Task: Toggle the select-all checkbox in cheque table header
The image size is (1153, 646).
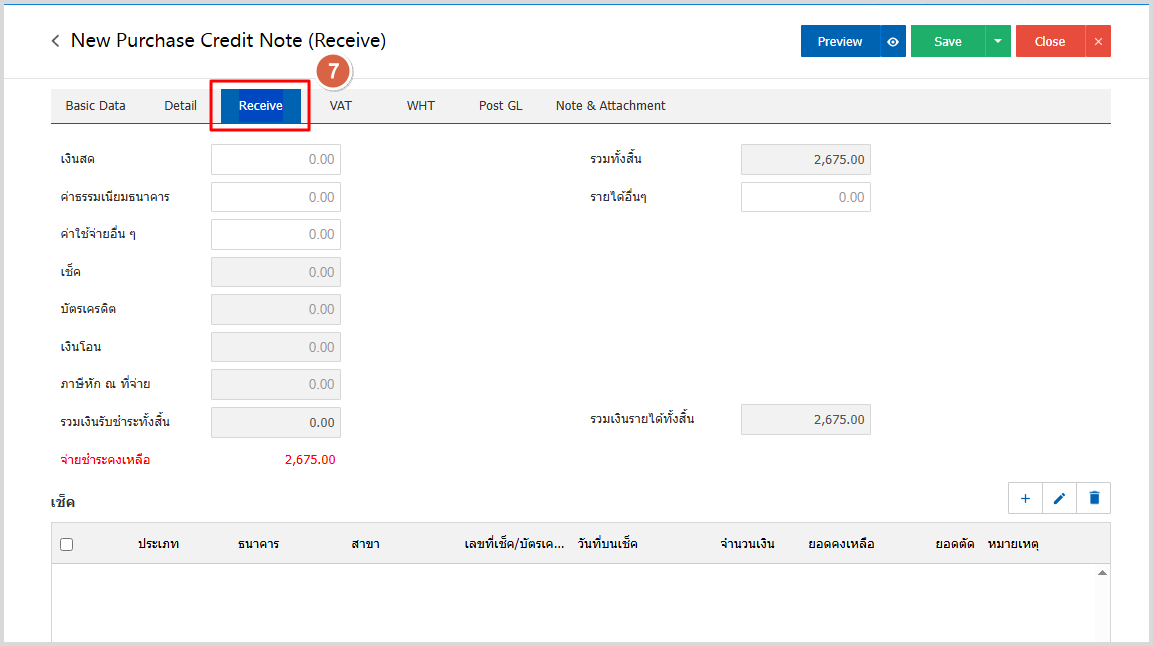Action: tap(67, 544)
